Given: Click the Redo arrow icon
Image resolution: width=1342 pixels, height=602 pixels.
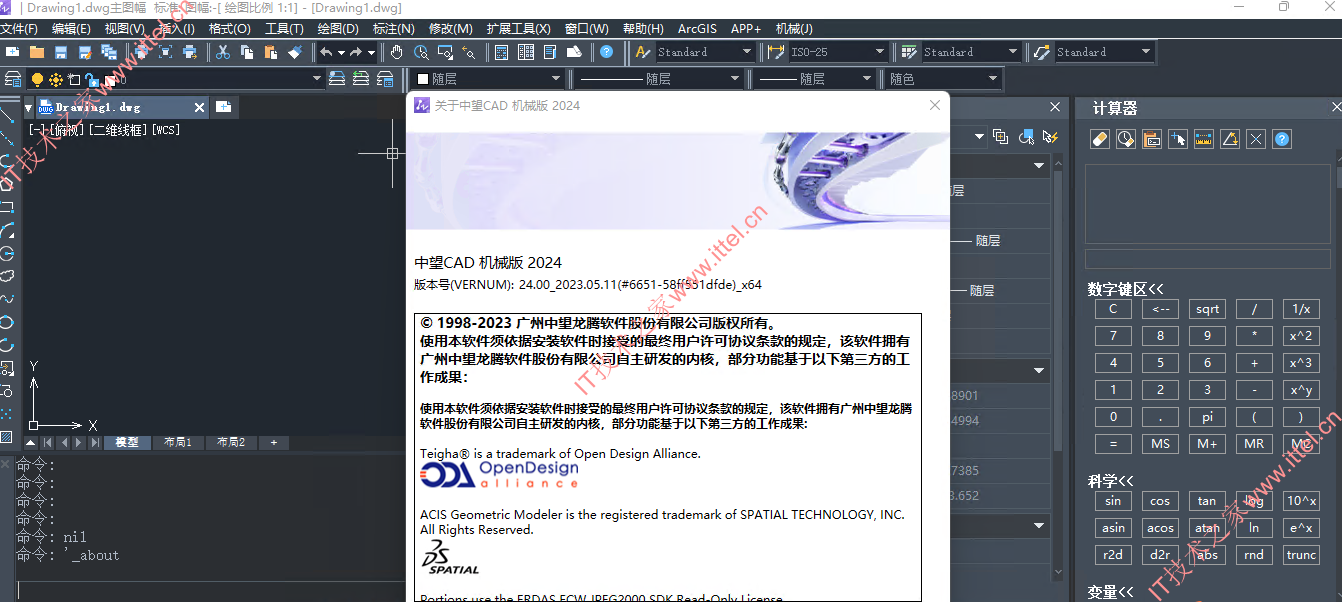Looking at the screenshot, I should (x=356, y=52).
